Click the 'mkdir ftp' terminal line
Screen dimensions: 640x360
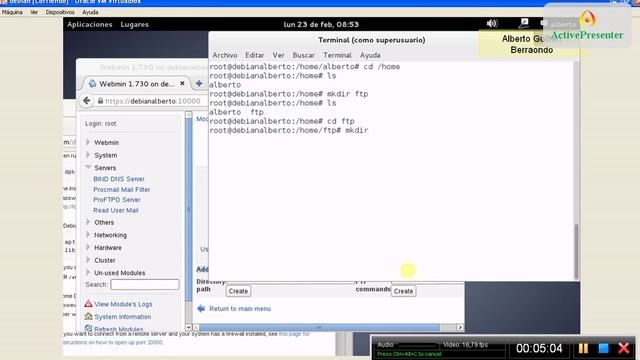289,94
